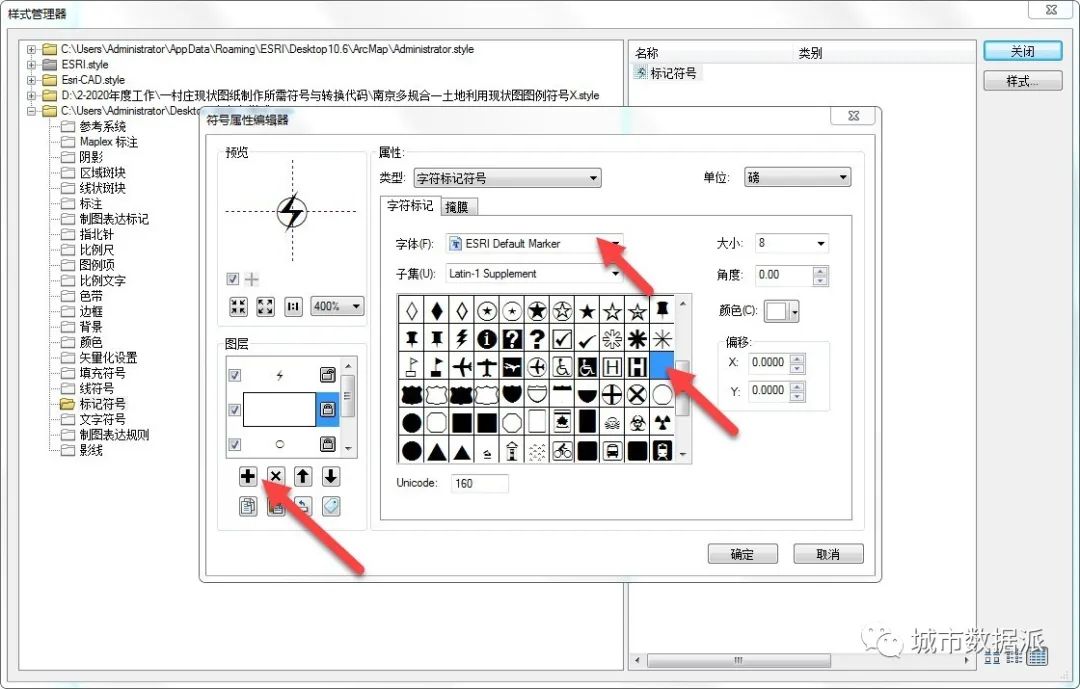Select the bus glyph

tap(612, 451)
